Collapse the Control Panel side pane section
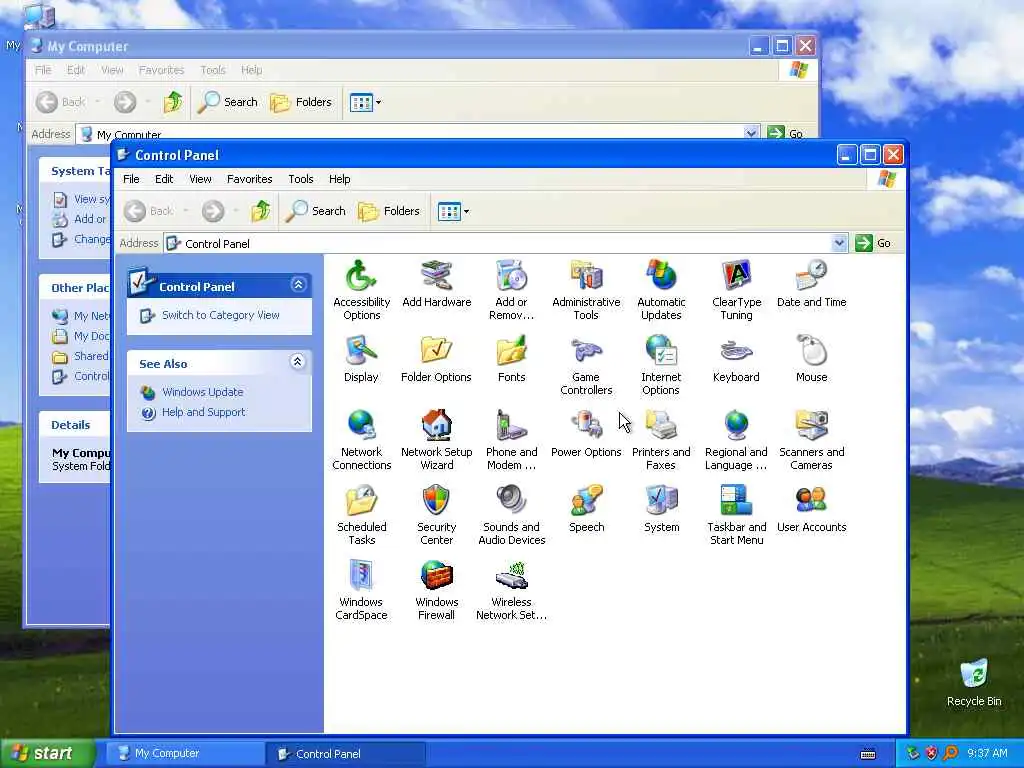Viewport: 1024px width, 768px height. pos(298,285)
